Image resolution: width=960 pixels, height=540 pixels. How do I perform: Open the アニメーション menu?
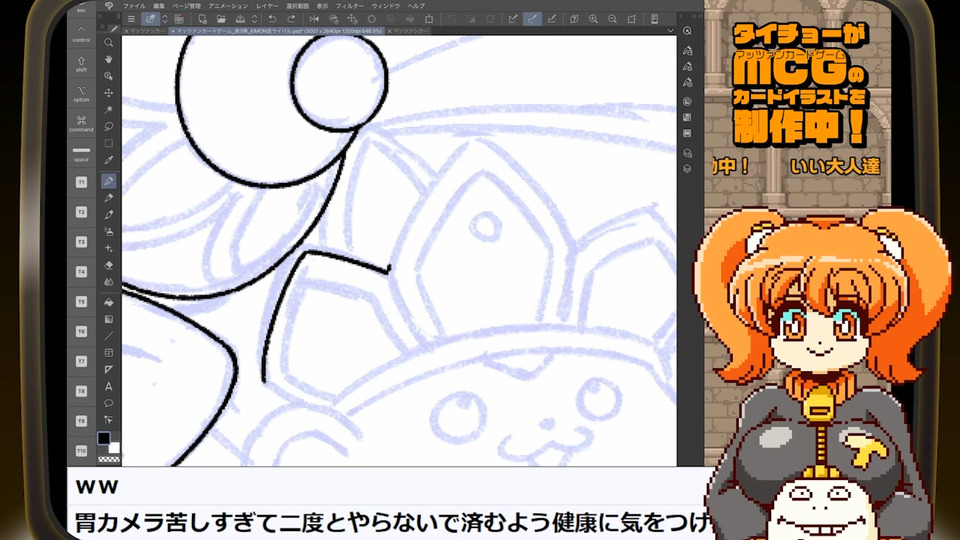coord(228,6)
